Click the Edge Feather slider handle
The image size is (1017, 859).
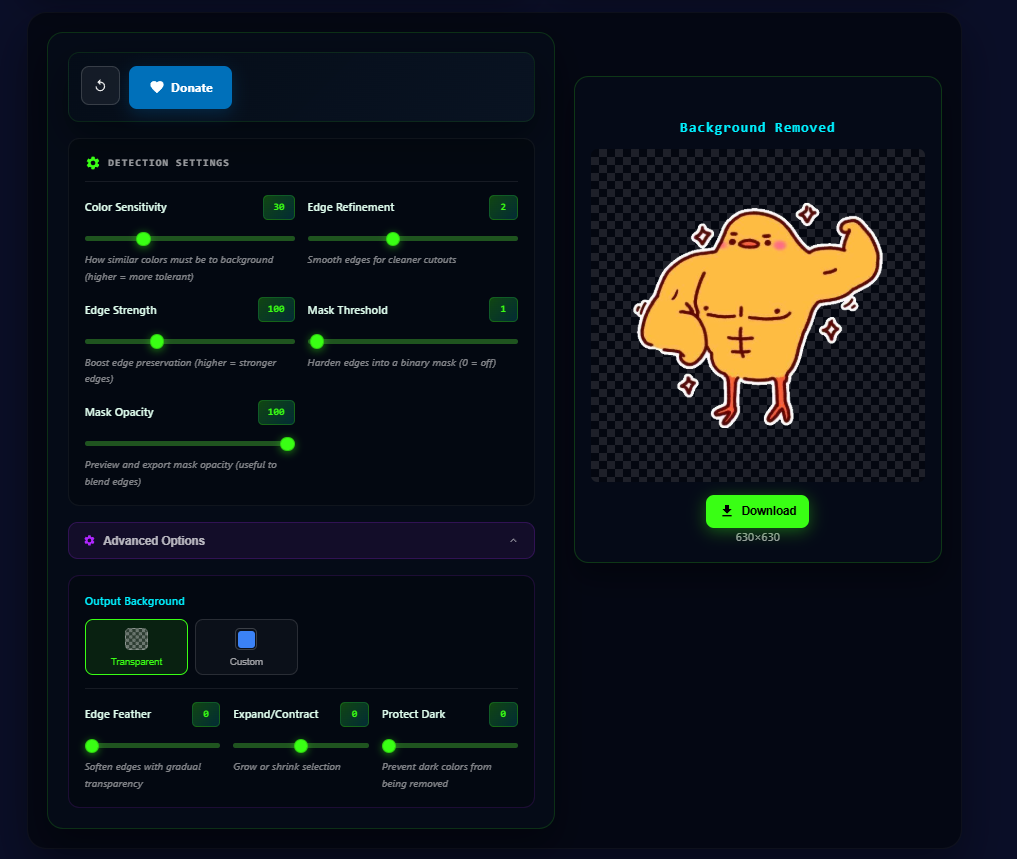(x=92, y=746)
